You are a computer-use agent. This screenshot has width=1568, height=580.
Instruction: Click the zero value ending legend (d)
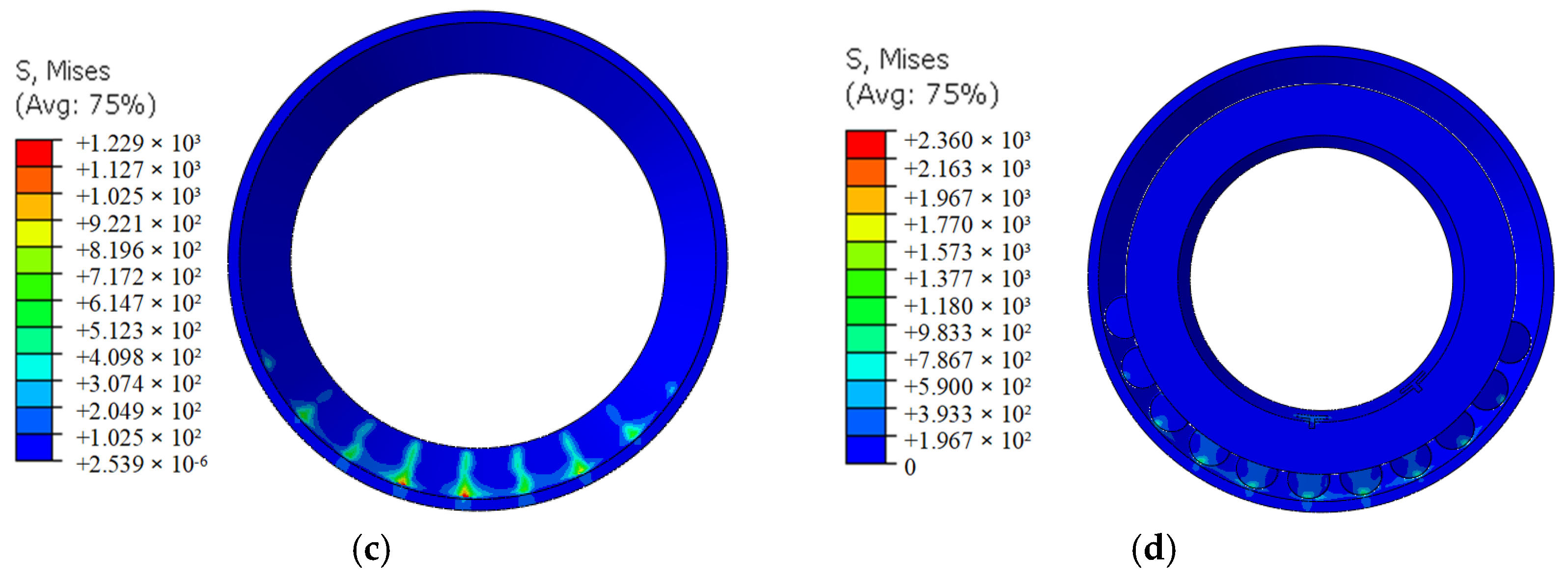coord(910,467)
